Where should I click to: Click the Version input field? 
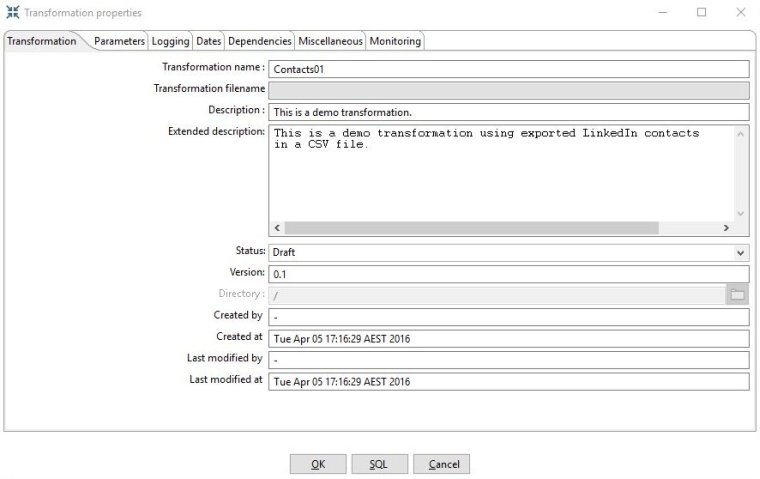(x=508, y=274)
